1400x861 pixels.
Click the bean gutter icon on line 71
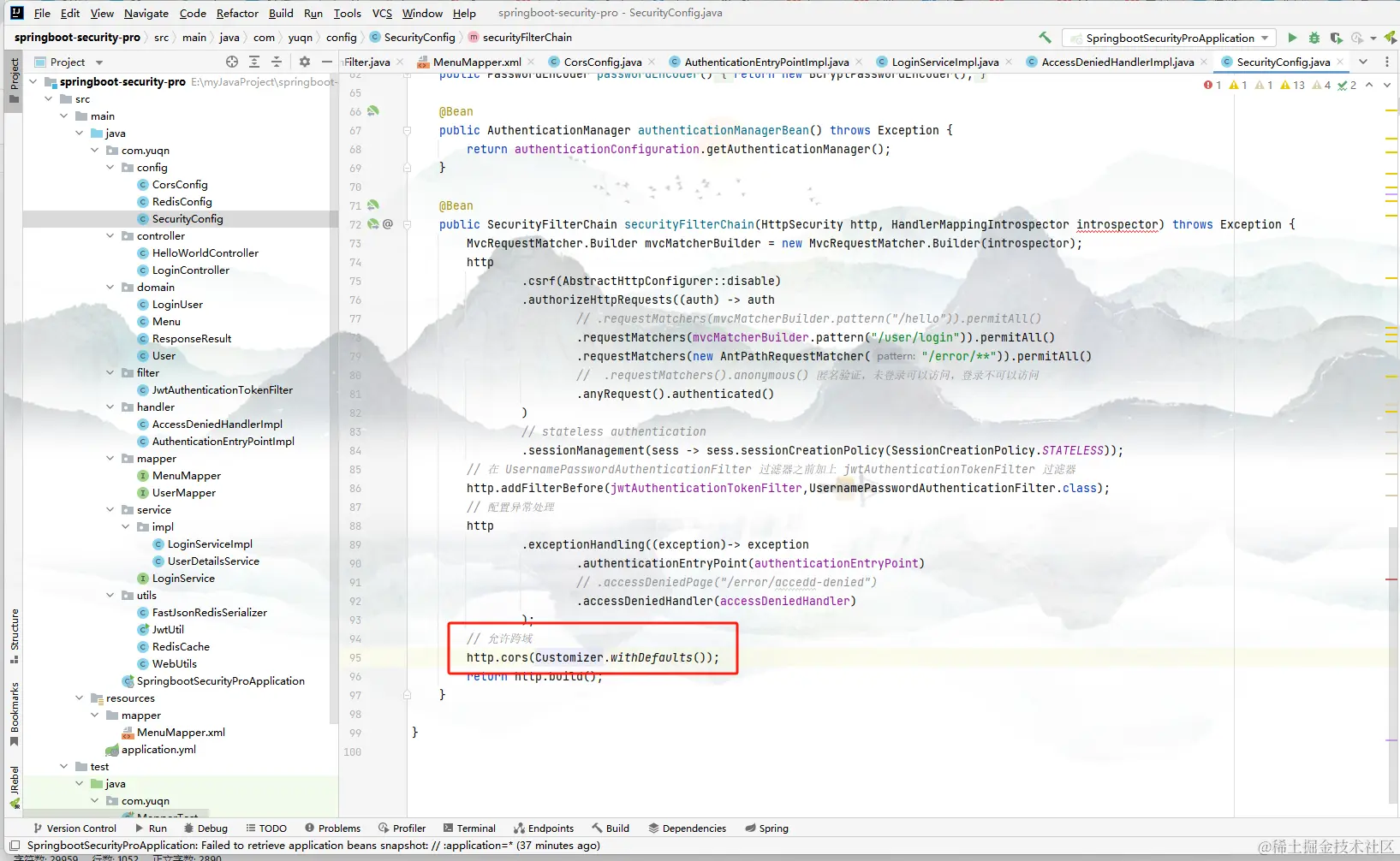coord(373,205)
